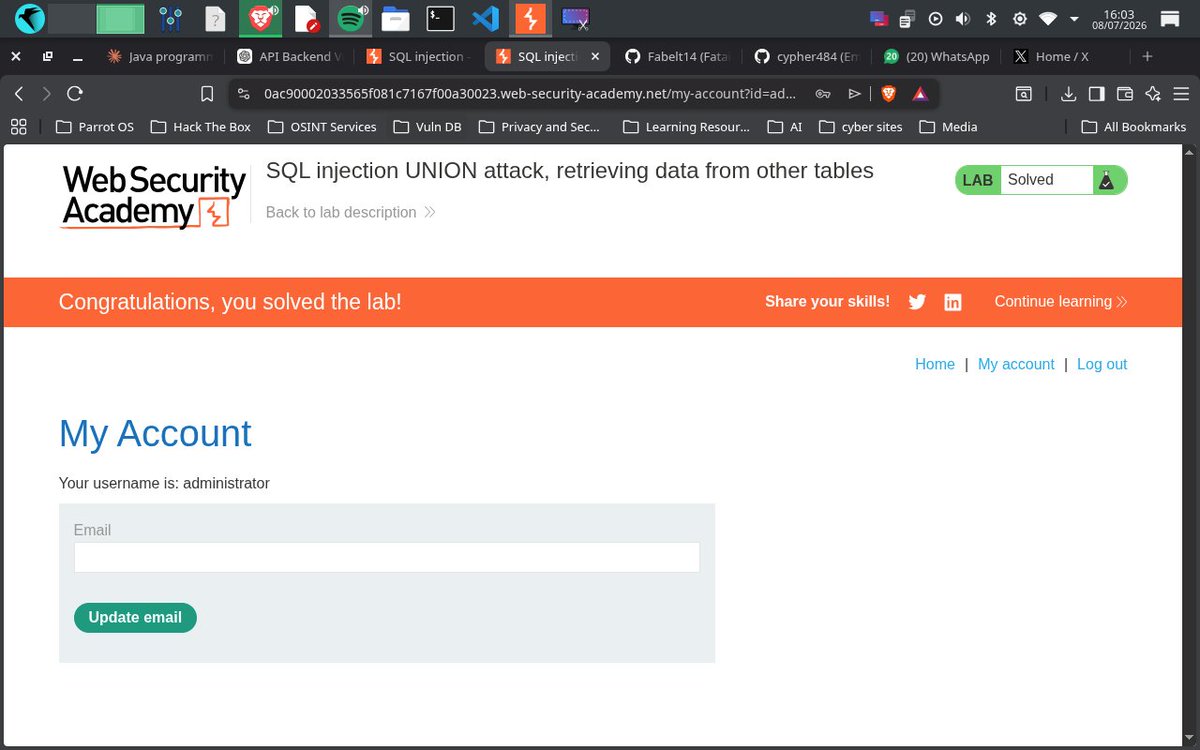Open the Wi-Fi network tray icon
This screenshot has height=750, width=1200.
[x=1048, y=18]
